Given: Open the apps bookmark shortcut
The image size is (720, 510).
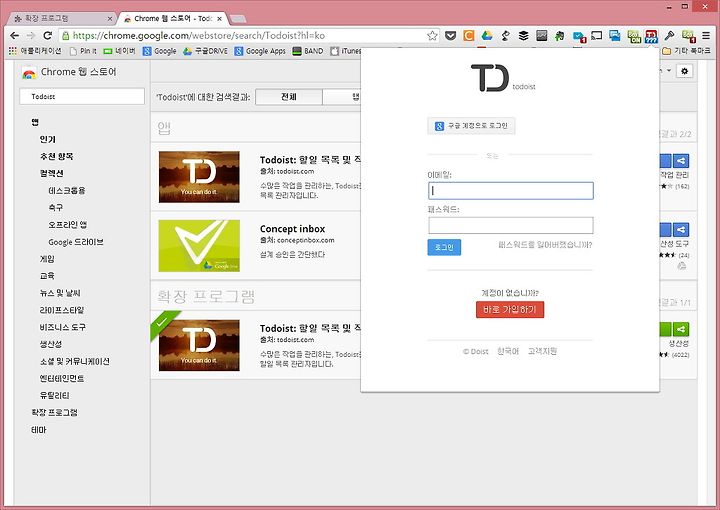Looking at the screenshot, I should (35, 51).
